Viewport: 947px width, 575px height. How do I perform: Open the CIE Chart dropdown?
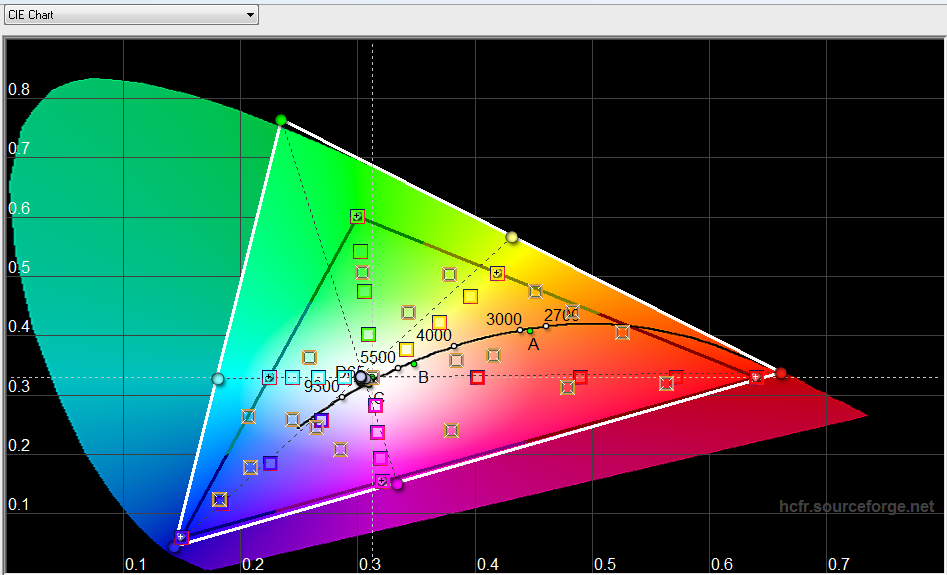[130, 15]
